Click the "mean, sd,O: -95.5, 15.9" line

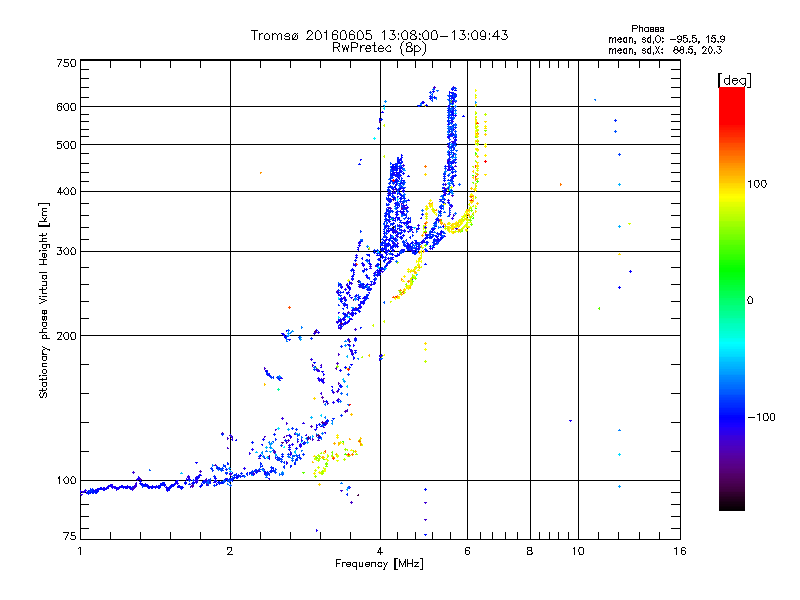click(x=666, y=39)
